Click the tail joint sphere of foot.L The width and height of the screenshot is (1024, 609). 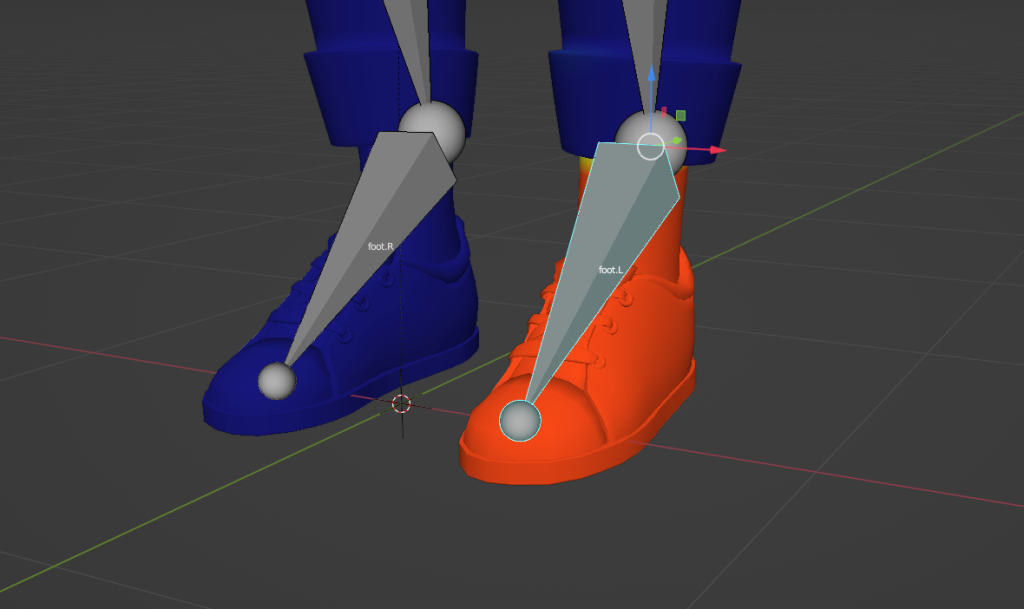pyautogui.click(x=520, y=421)
